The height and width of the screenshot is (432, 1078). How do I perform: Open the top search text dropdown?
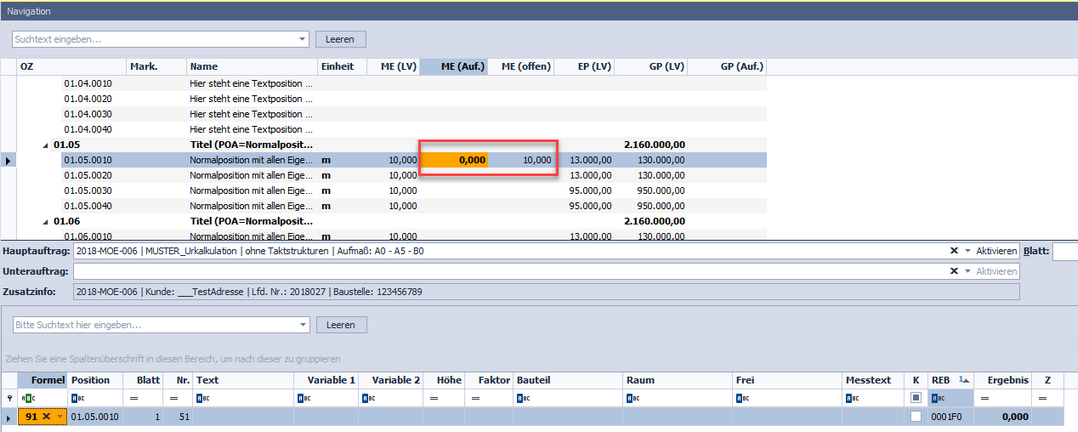pyautogui.click(x=302, y=39)
